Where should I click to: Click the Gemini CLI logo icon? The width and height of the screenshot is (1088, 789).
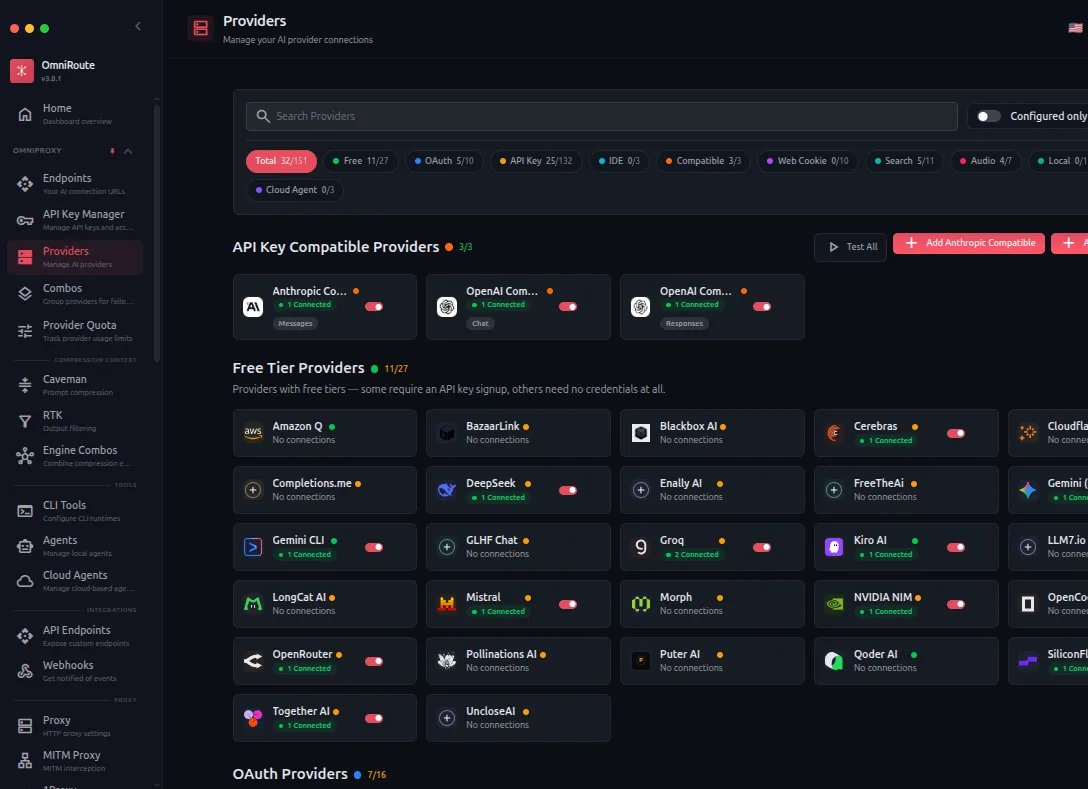pos(253,547)
